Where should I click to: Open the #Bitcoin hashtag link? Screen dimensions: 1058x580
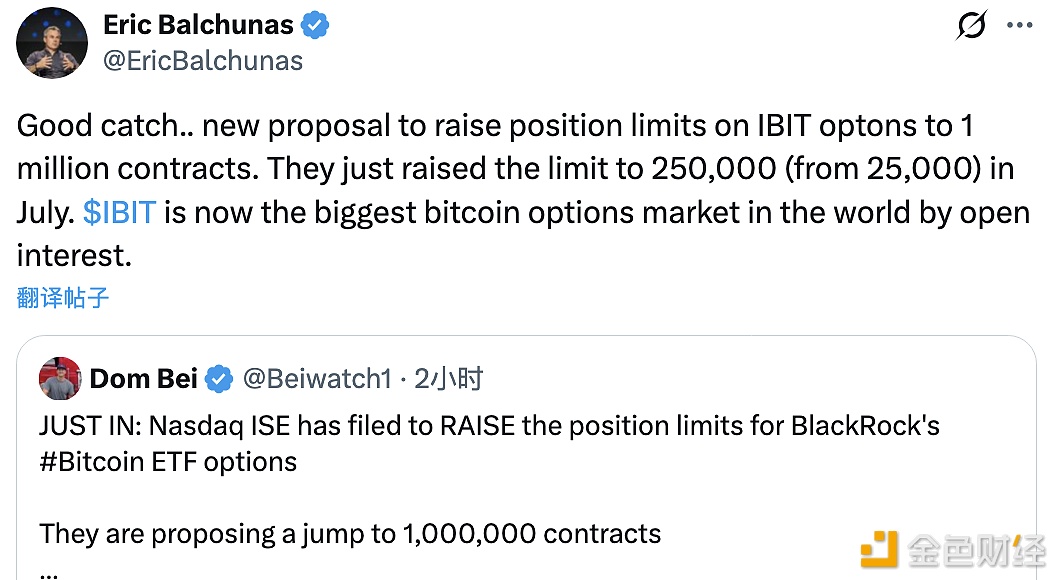point(90,461)
